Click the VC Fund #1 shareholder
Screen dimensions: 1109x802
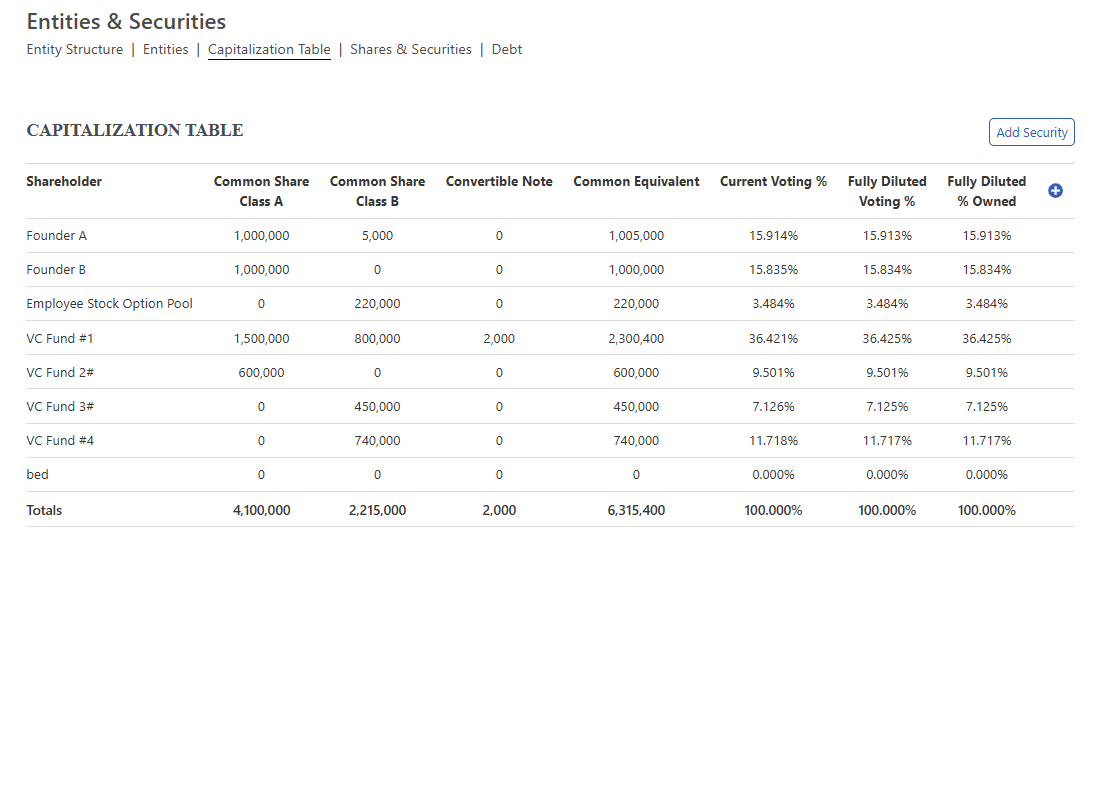[x=60, y=338]
